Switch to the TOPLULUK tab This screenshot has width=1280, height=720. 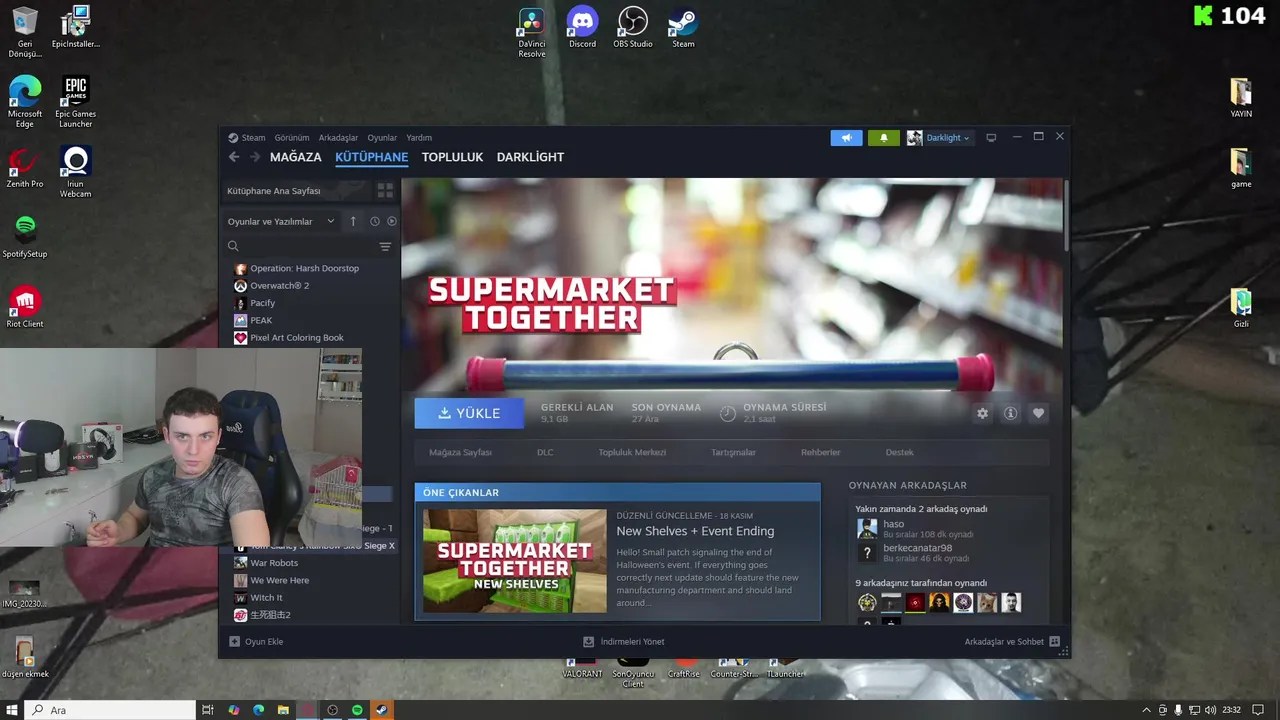tap(452, 157)
